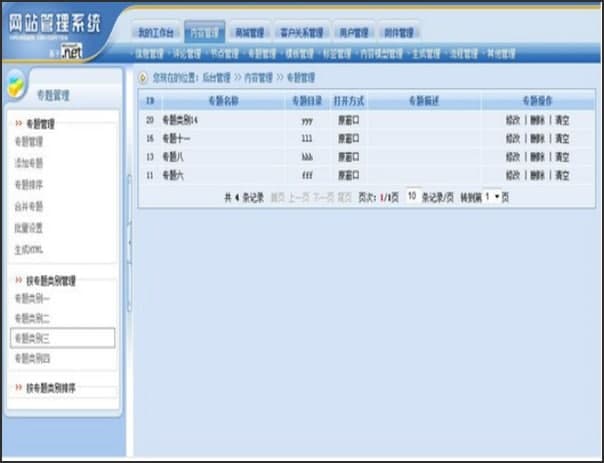This screenshot has width=604, height=463.
Task: Click 内容管理 in the breadcrumb path
Action: (x=258, y=78)
